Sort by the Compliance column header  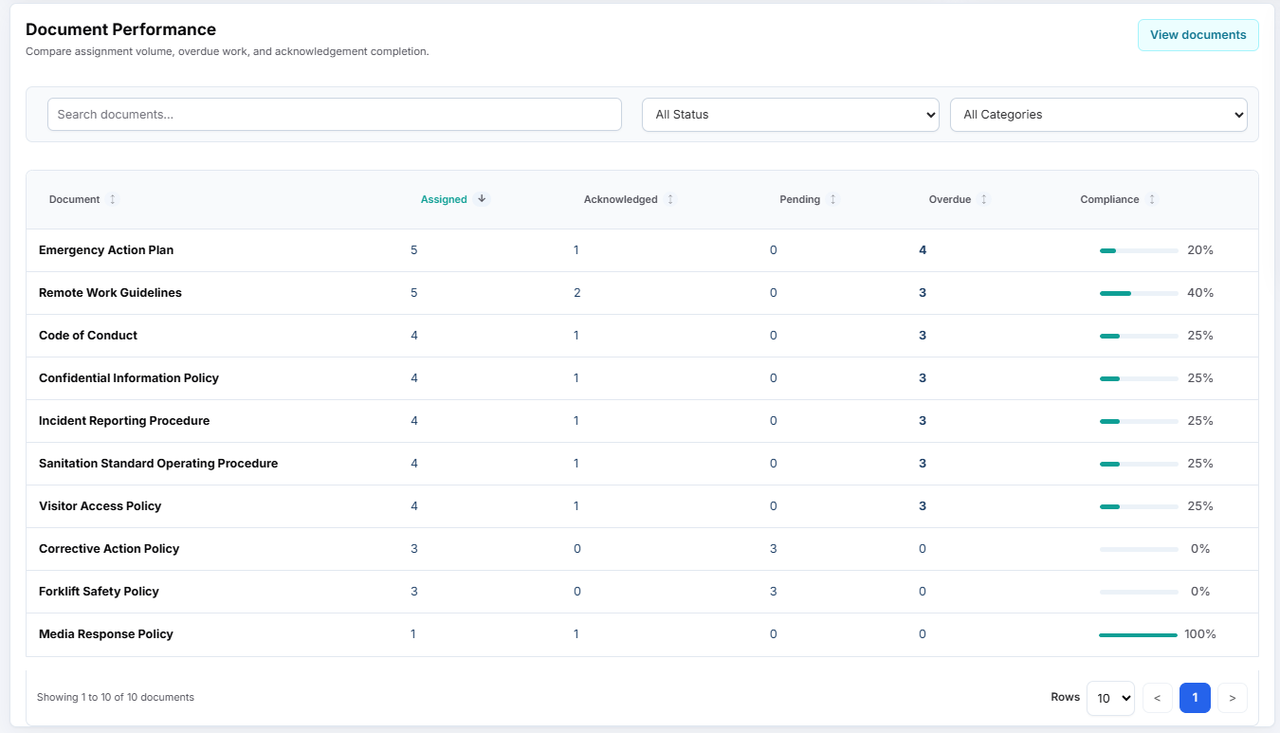point(1109,199)
